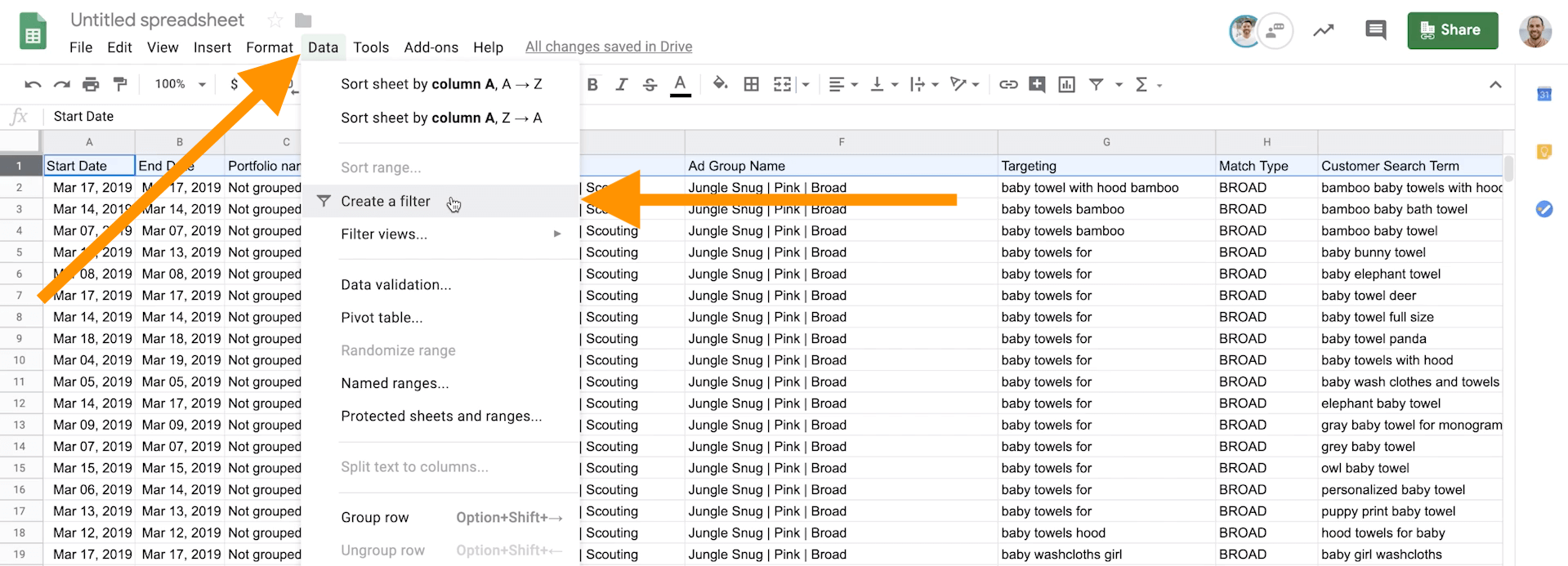Toggle italic formatting

coord(621,84)
